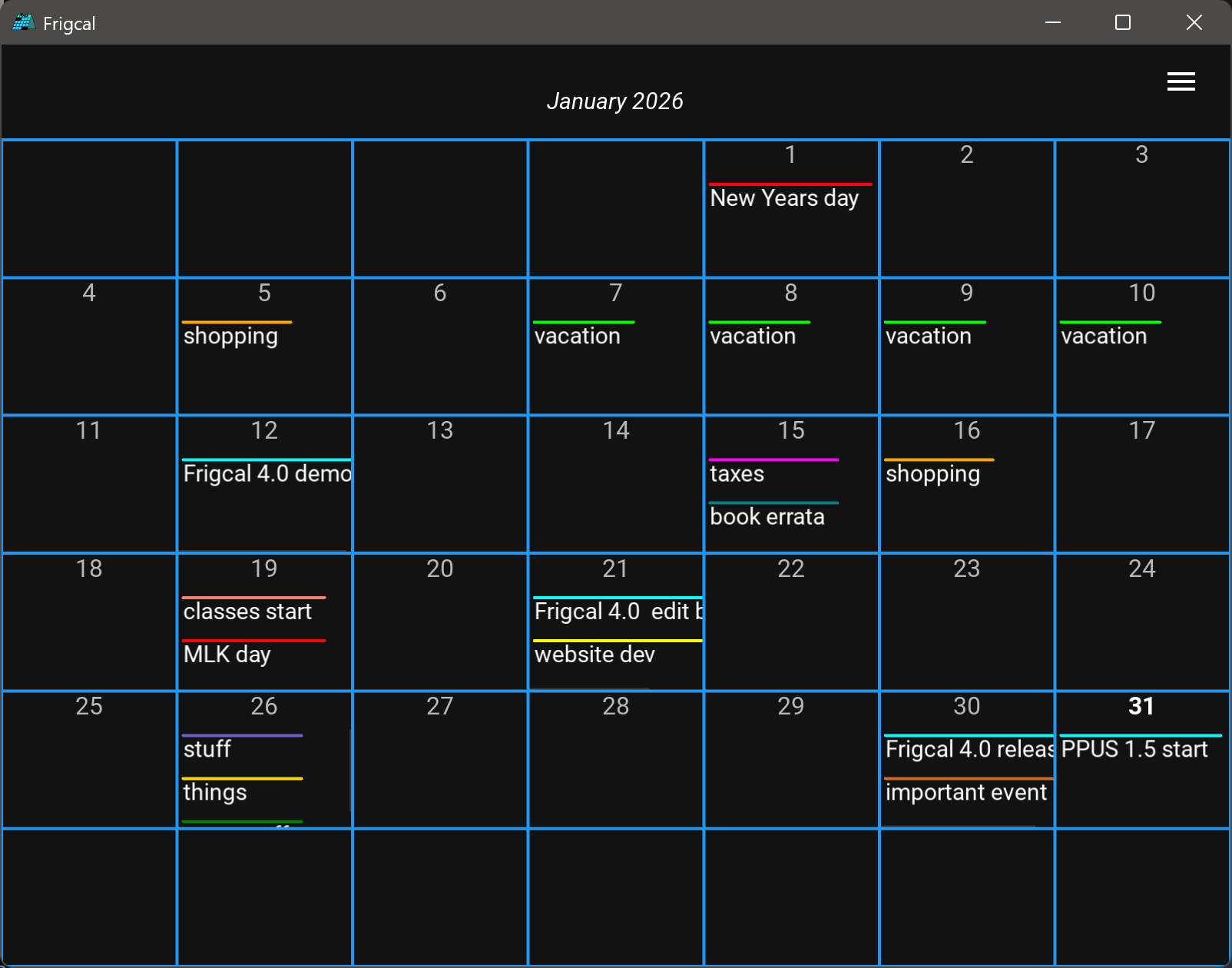Image resolution: width=1232 pixels, height=968 pixels.
Task: Open the Frigcal 4.0 release event
Action: [x=968, y=749]
